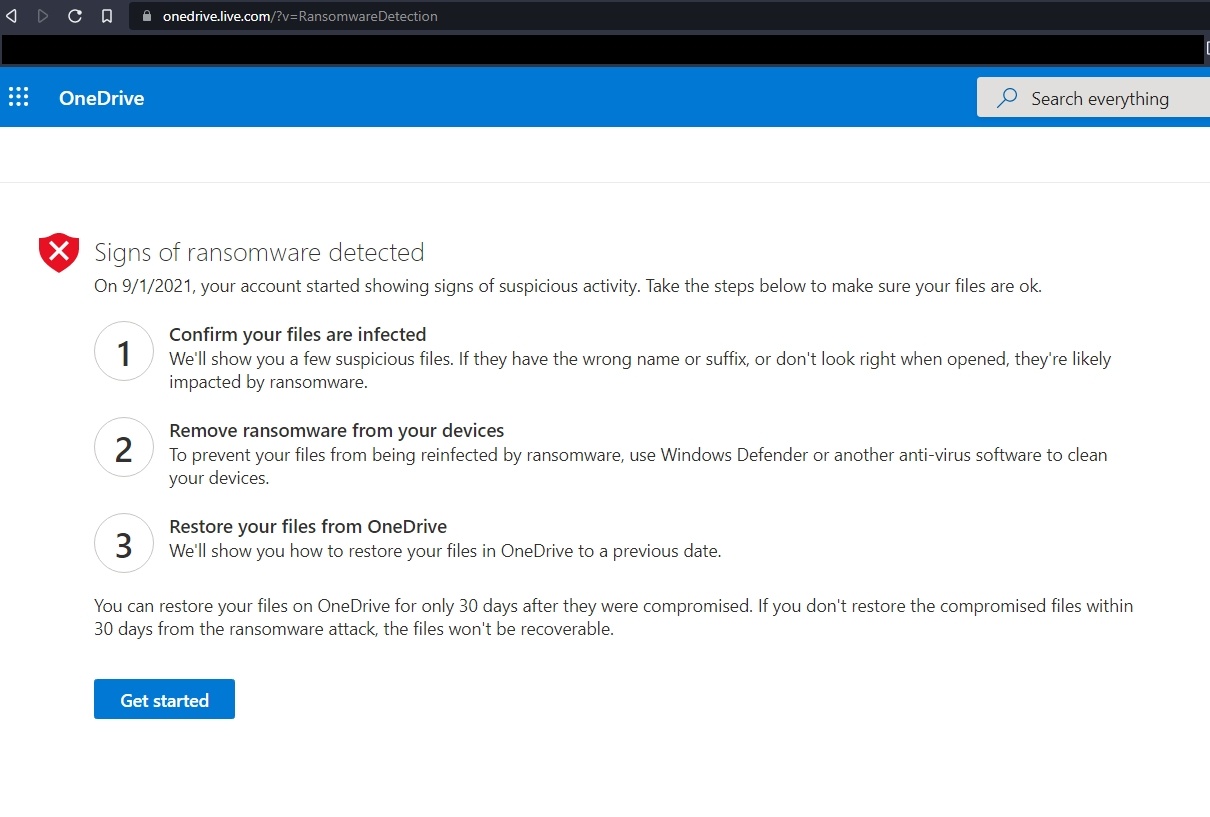Screen dimensions: 1210x817
Task: Bookmark this page with the bookmark icon
Action: [x=107, y=16]
